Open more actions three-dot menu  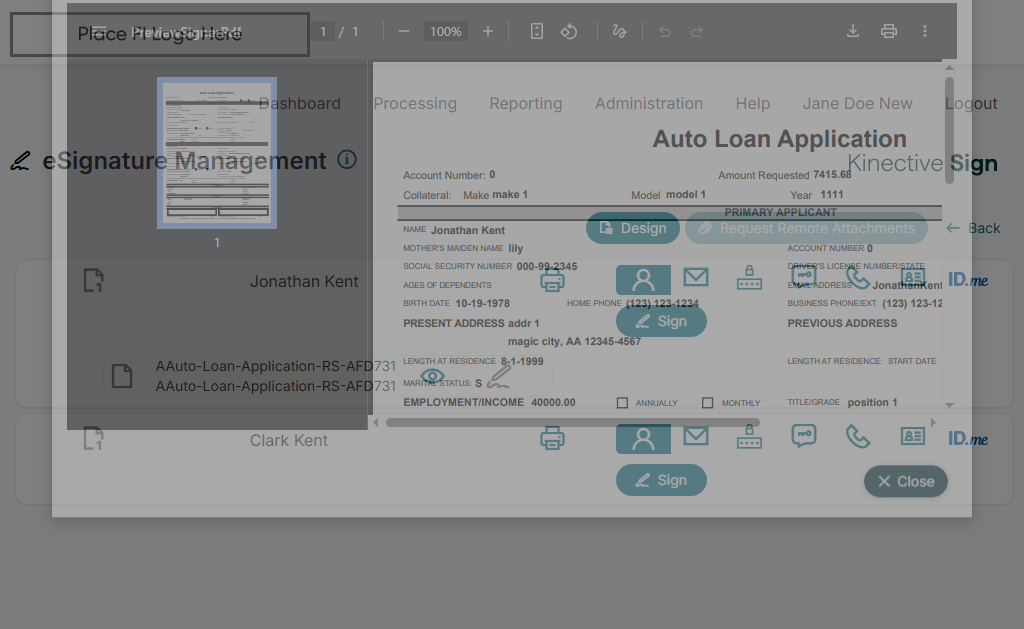tap(925, 31)
